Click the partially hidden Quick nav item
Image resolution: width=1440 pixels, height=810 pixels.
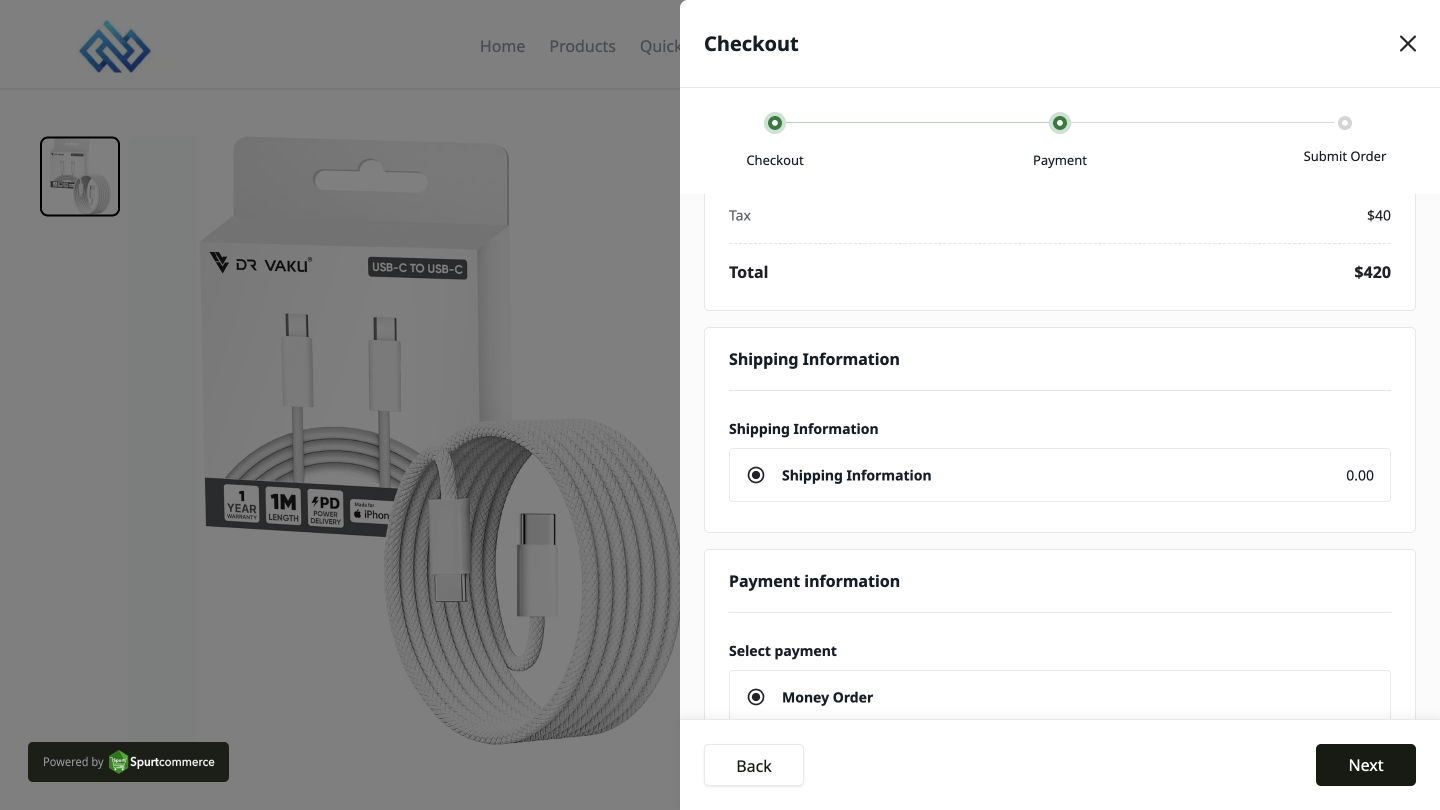tap(660, 46)
